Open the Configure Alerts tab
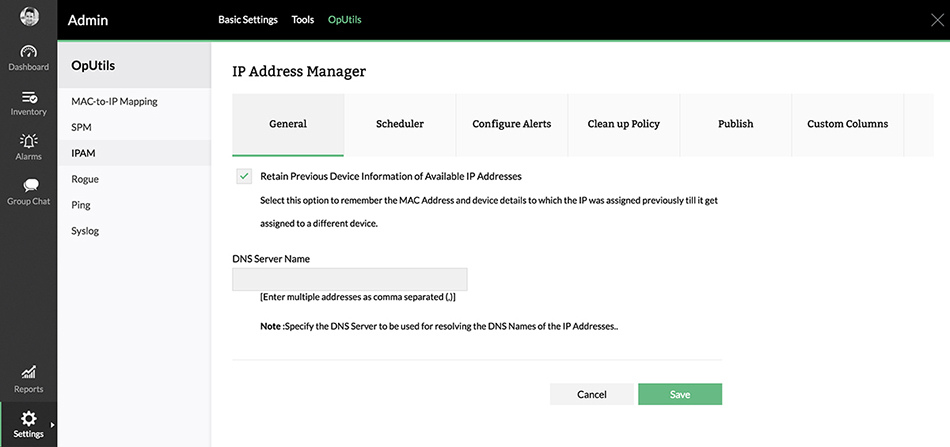Screen dimensions: 950x447 [512, 124]
